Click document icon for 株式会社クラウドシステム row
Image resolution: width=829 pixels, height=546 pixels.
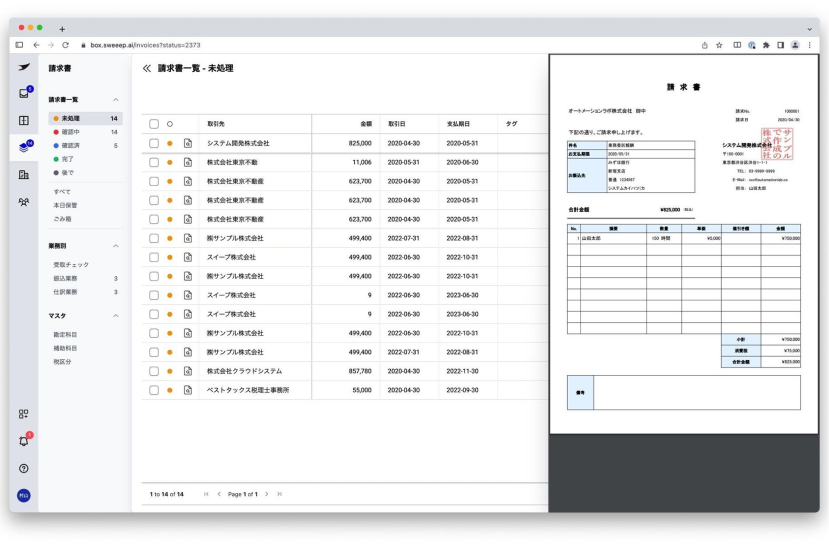click(x=187, y=371)
